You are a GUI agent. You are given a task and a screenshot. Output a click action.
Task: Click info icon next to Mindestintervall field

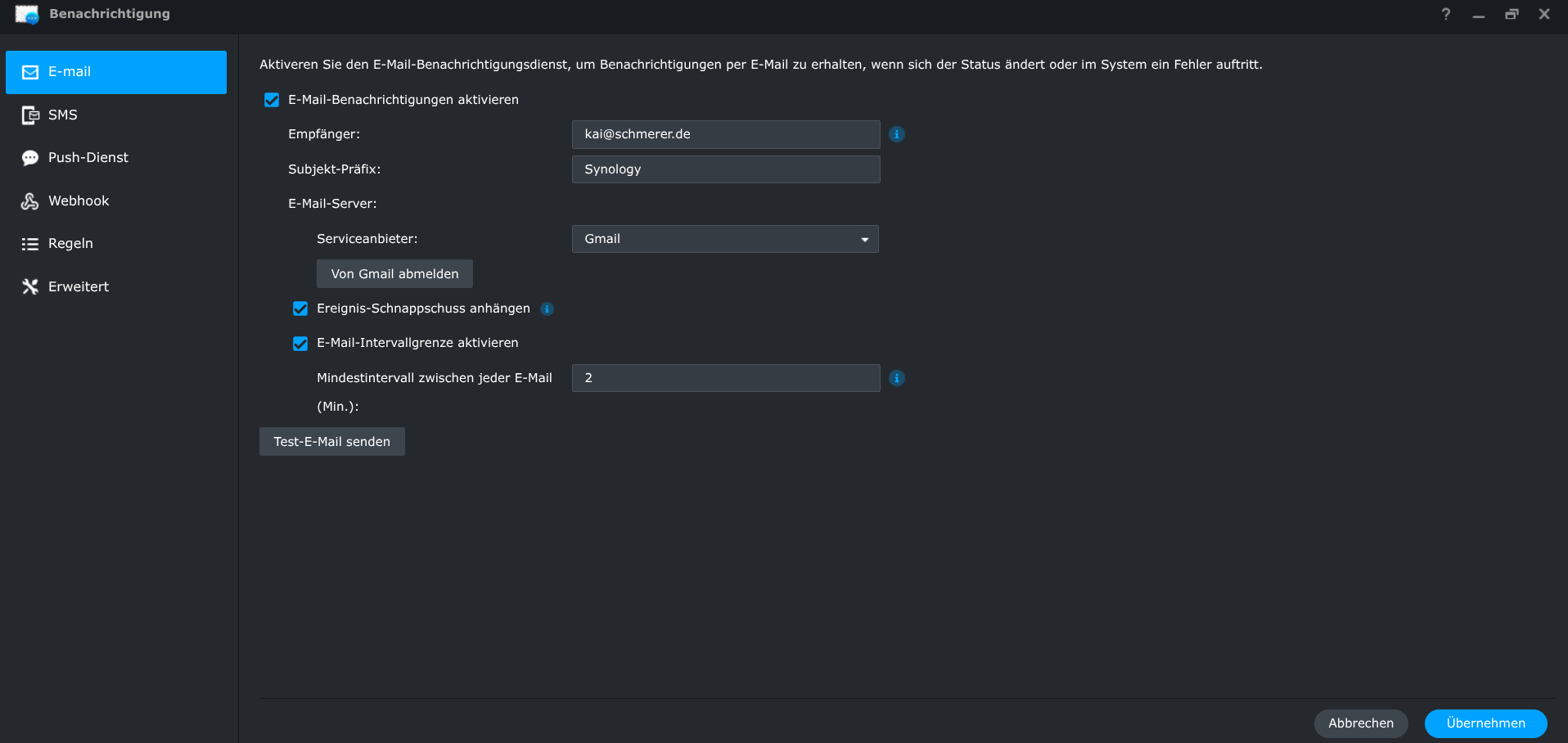897,378
